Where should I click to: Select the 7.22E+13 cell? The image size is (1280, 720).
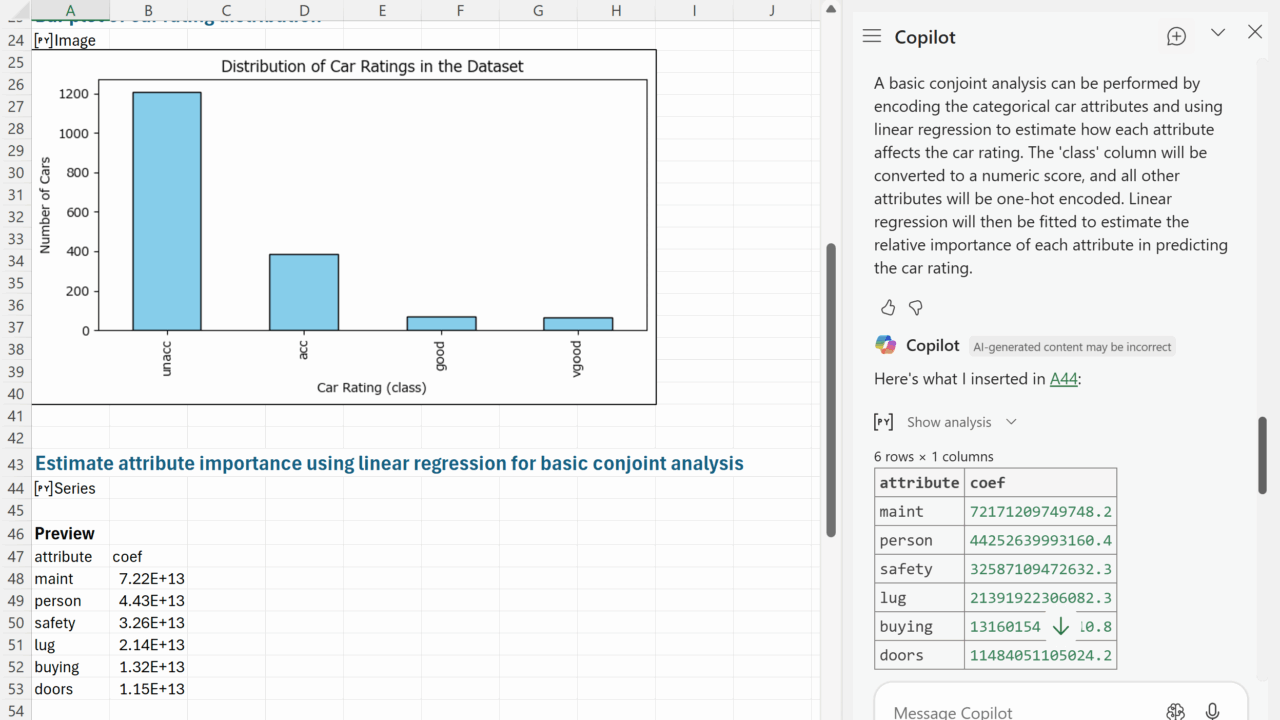(x=148, y=579)
